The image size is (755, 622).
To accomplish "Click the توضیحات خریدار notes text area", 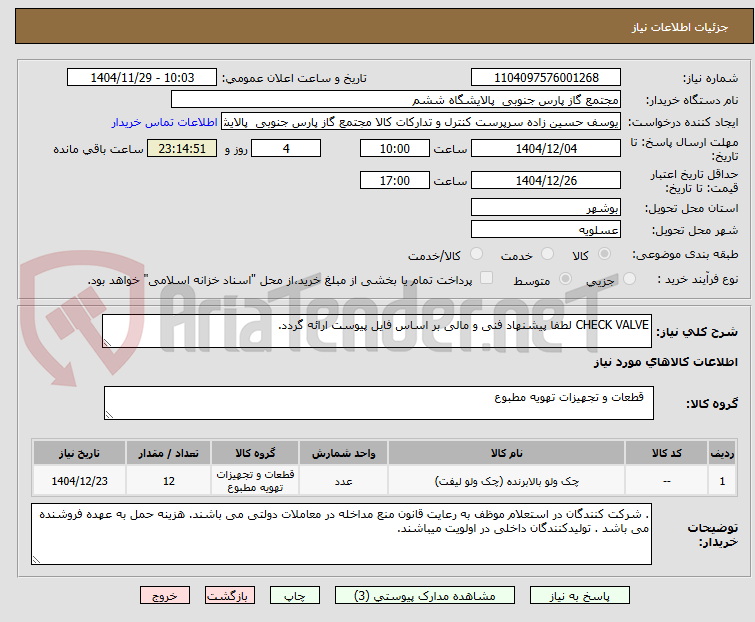I will 341,534.
